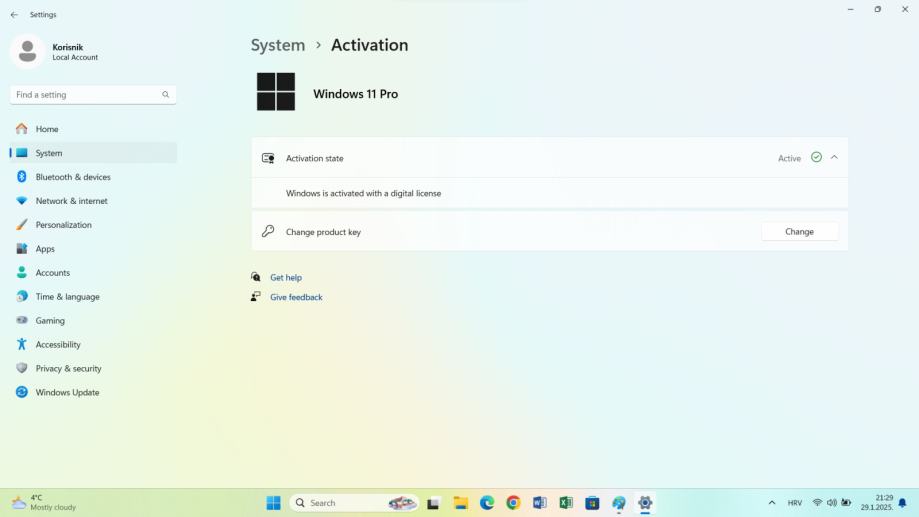Screen dimensions: 919x517
Task: Click the Privacy & security shield icon
Action: tap(22, 368)
